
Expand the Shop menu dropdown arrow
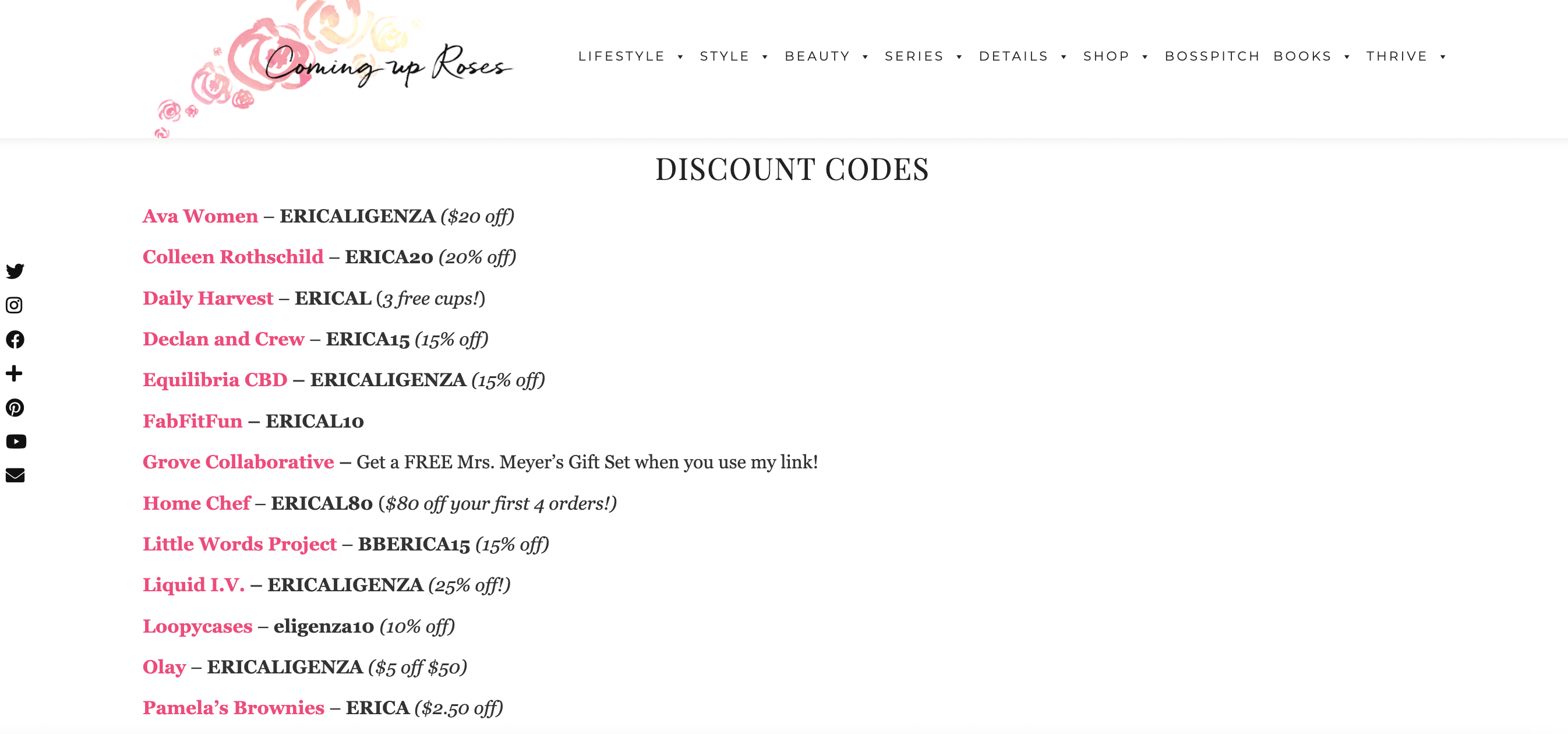(x=1145, y=57)
